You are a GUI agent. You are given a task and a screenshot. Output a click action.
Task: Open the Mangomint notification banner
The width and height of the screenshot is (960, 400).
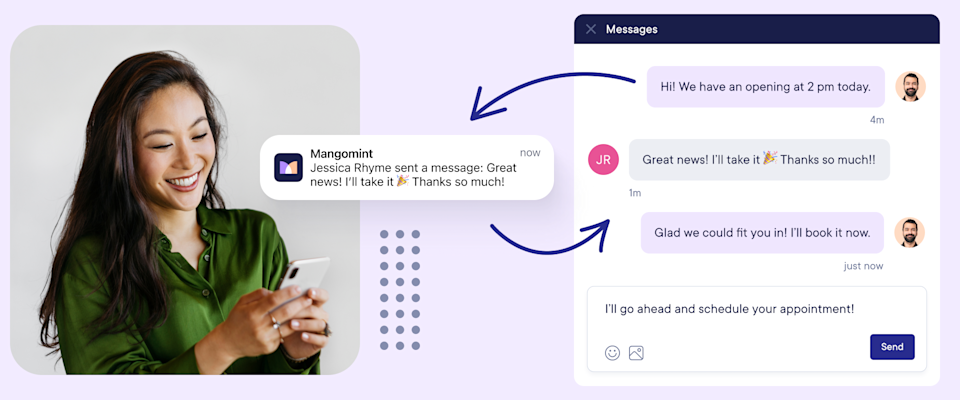point(407,167)
